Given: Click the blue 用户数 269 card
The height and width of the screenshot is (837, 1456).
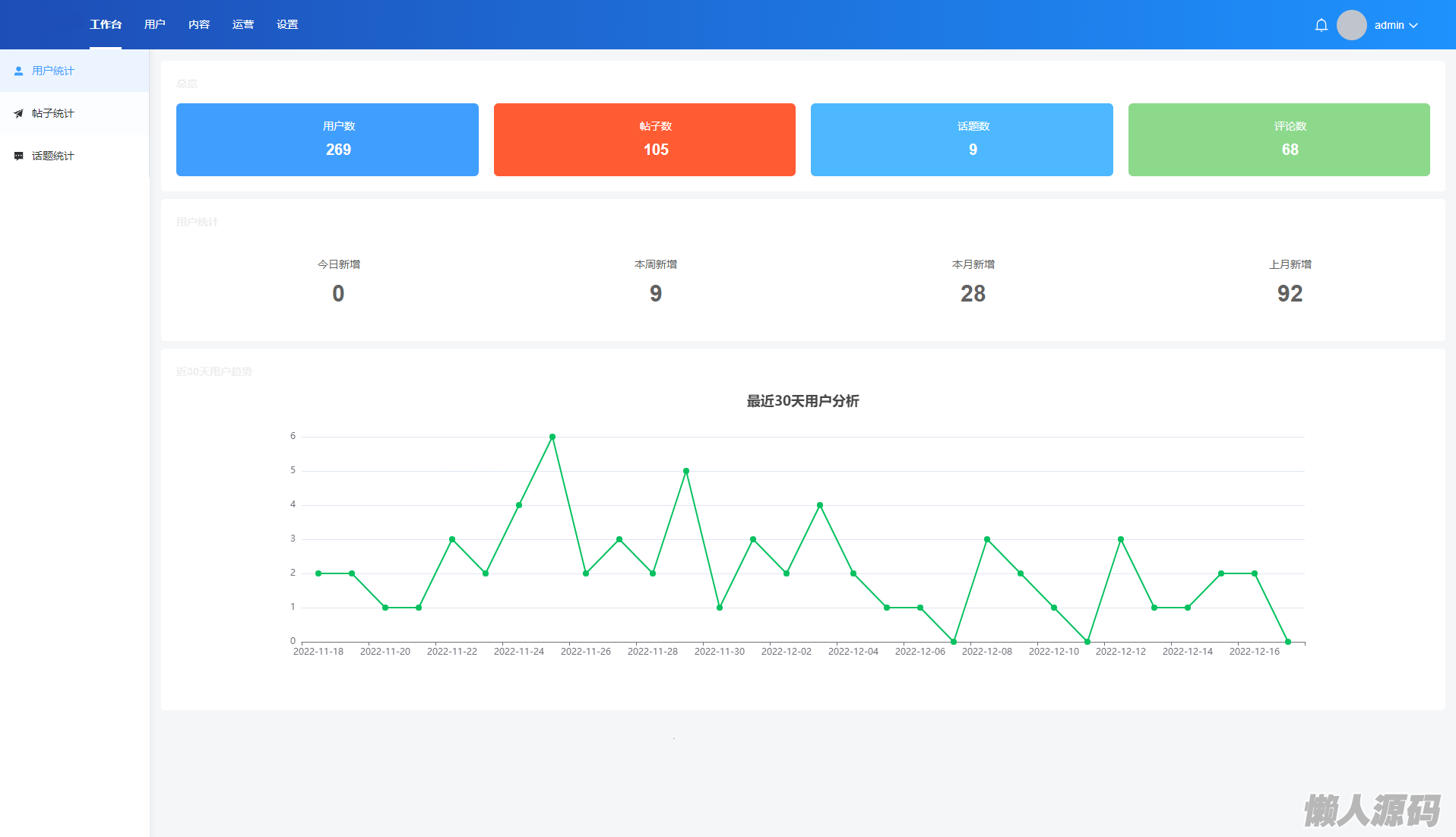Looking at the screenshot, I should (327, 140).
